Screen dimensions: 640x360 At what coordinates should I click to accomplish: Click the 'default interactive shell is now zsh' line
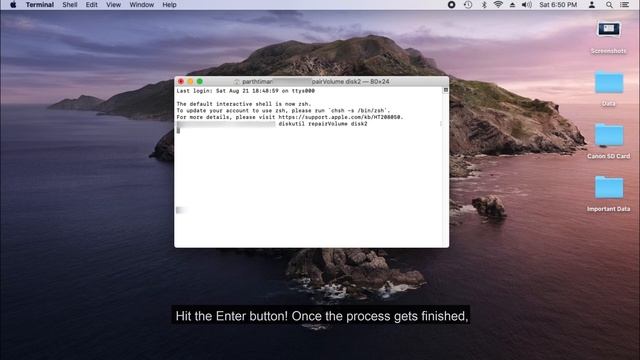point(244,104)
